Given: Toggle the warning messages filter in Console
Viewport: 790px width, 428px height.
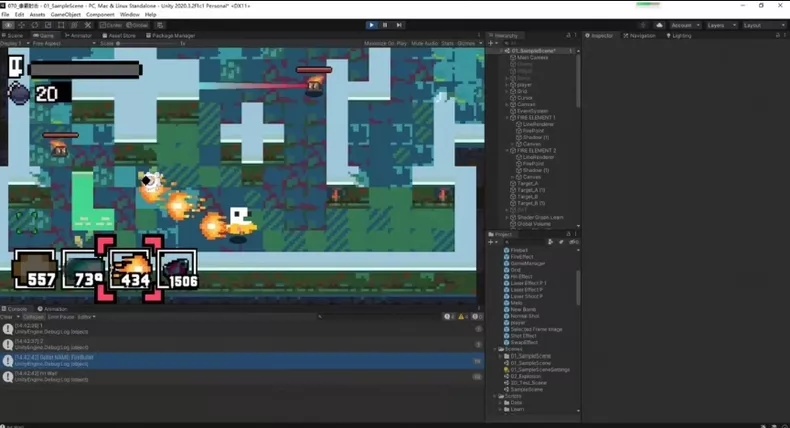Looking at the screenshot, I should tap(463, 317).
